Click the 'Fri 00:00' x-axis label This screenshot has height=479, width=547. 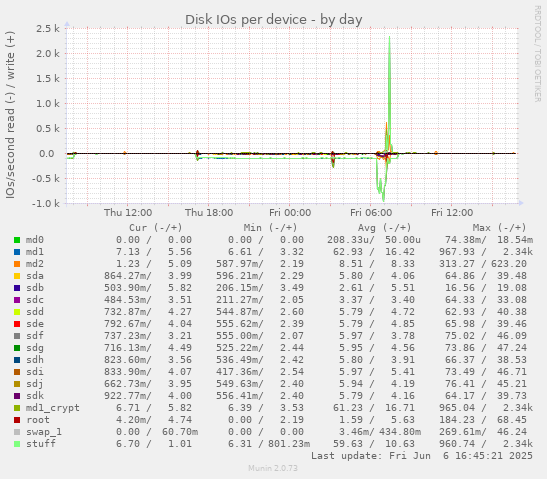[290, 212]
